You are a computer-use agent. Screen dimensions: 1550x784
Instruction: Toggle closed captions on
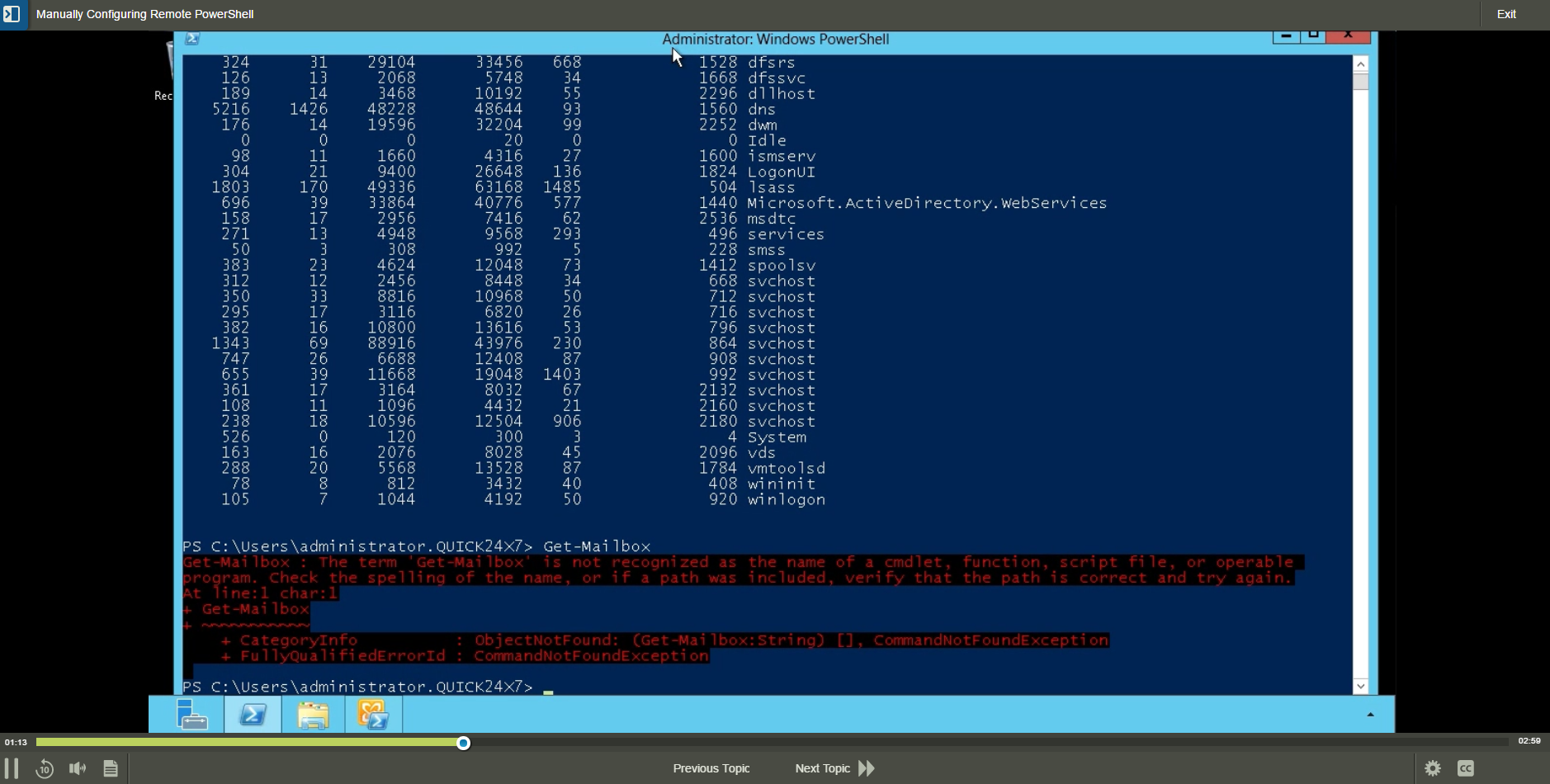click(x=1465, y=768)
